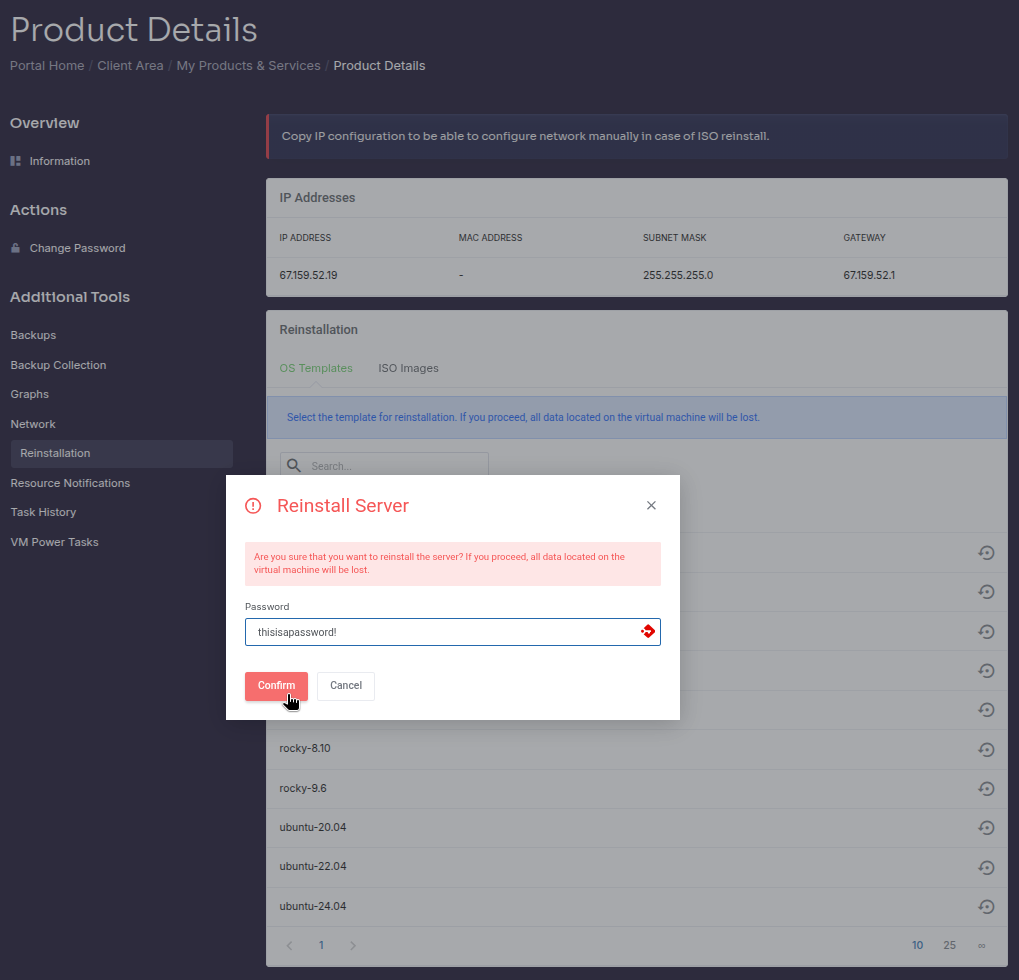Open Backups from Additional Tools
1019x980 pixels.
(x=33, y=335)
